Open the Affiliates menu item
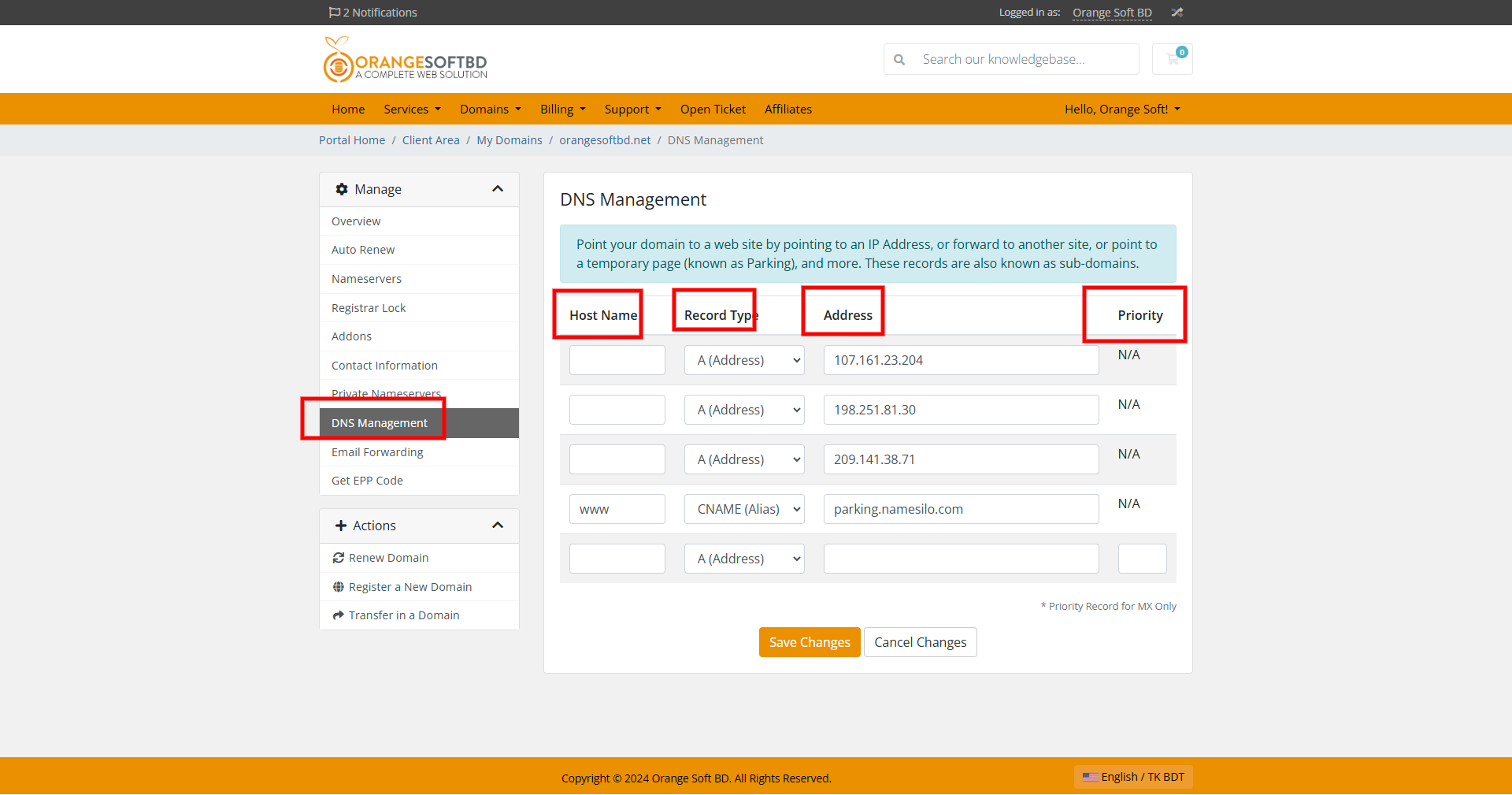The width and height of the screenshot is (1512, 795). [x=787, y=109]
